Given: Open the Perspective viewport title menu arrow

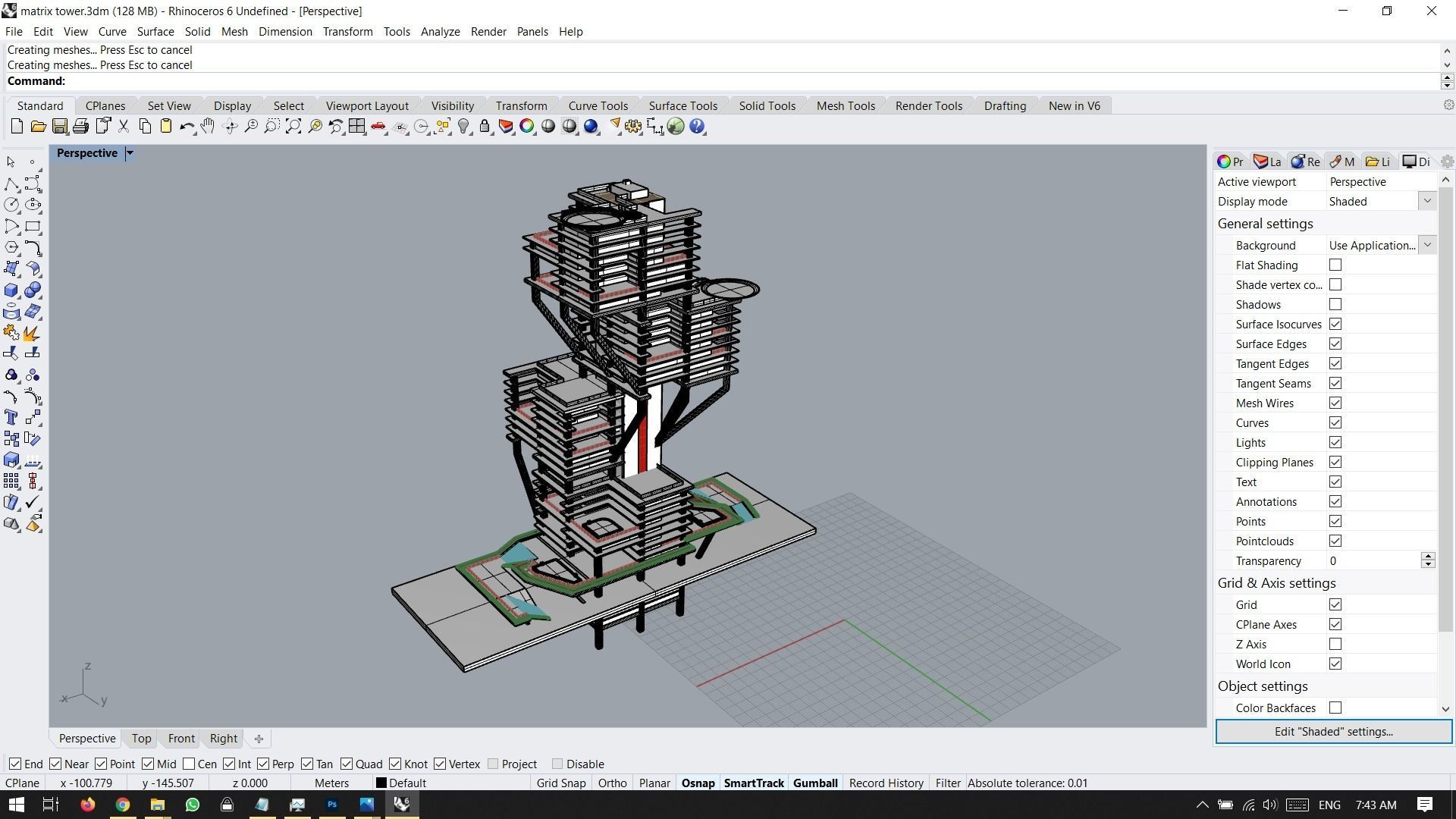Looking at the screenshot, I should pos(130,153).
